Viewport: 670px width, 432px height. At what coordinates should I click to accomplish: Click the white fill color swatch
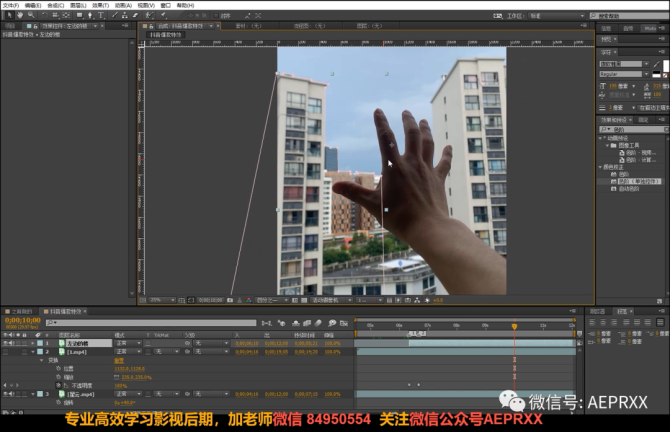(667, 66)
